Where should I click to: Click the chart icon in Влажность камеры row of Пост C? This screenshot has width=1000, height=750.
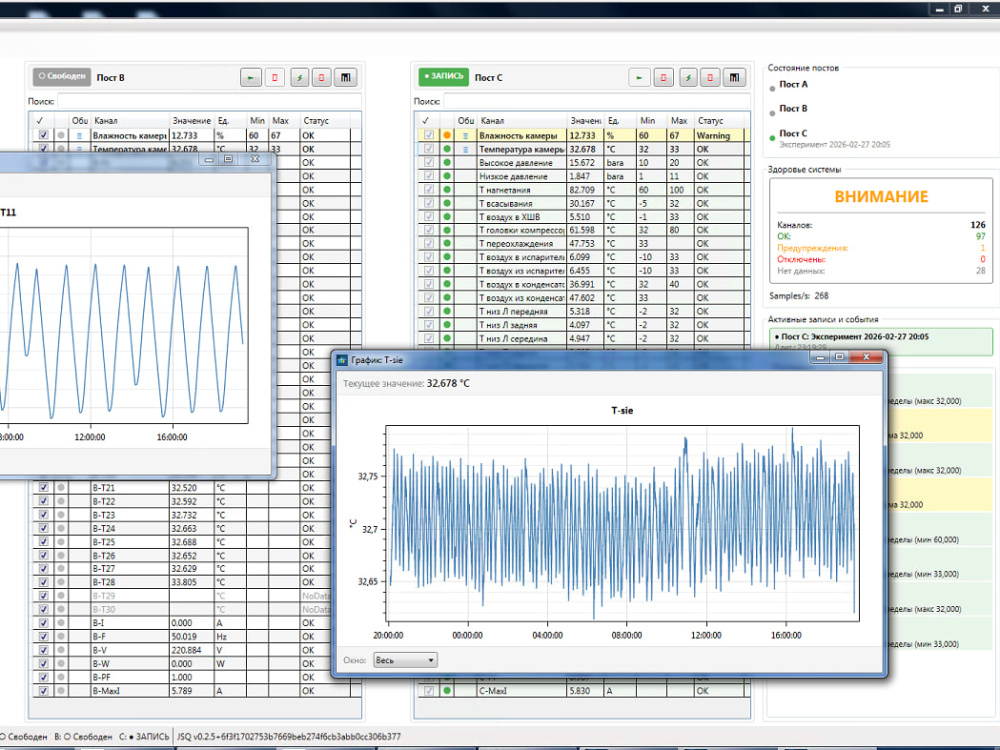(x=466, y=136)
